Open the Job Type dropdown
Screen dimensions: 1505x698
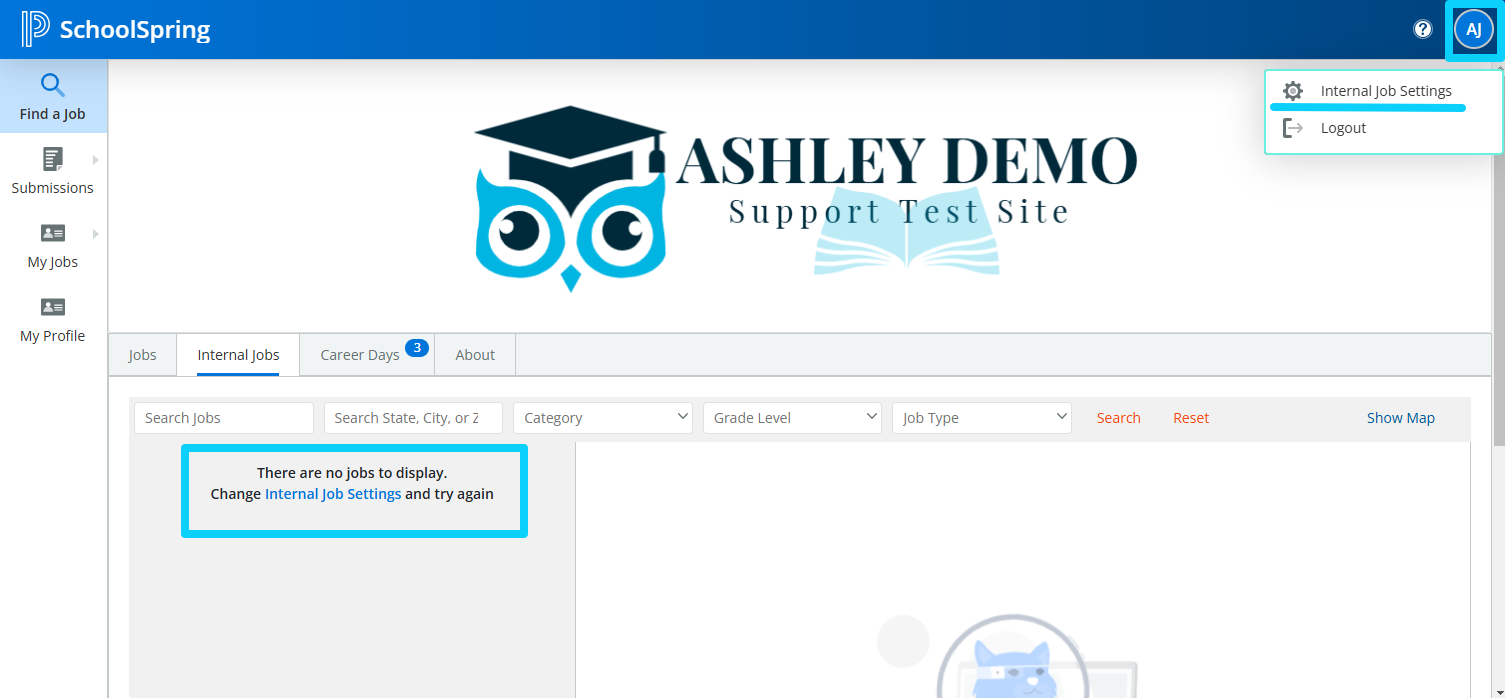(x=981, y=417)
